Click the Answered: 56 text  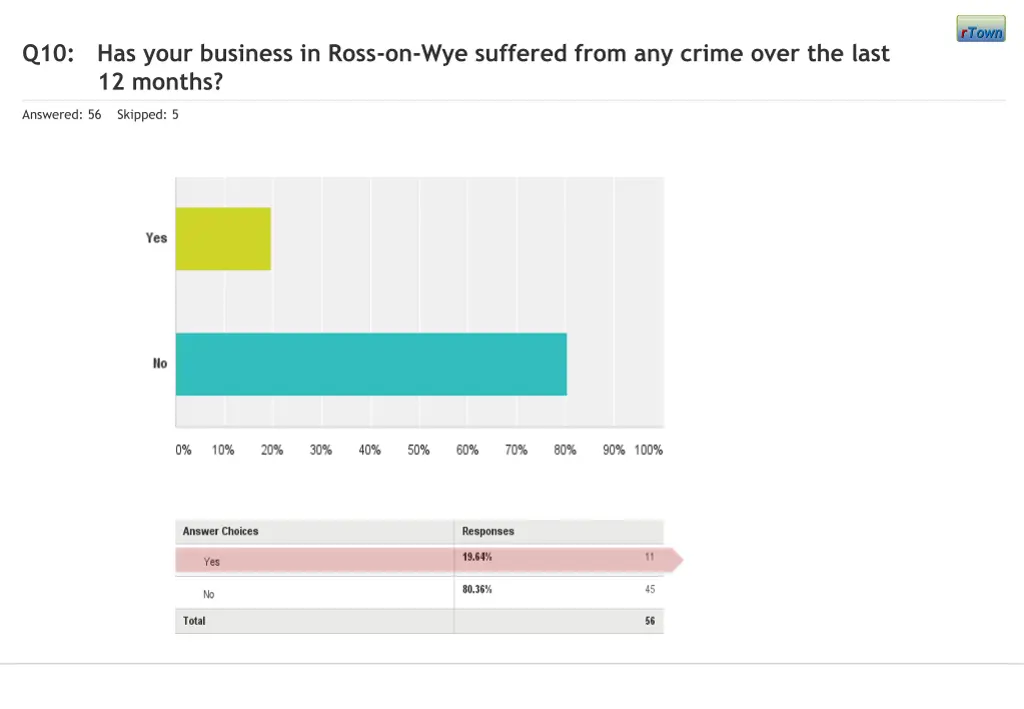tap(62, 115)
